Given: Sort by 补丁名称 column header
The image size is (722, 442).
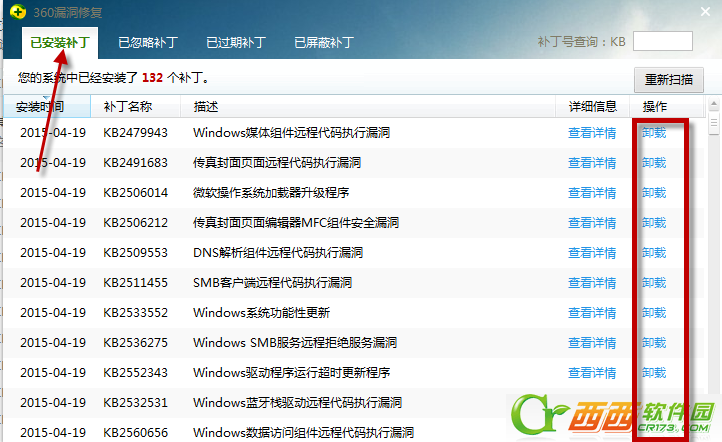Looking at the screenshot, I should click(135, 107).
